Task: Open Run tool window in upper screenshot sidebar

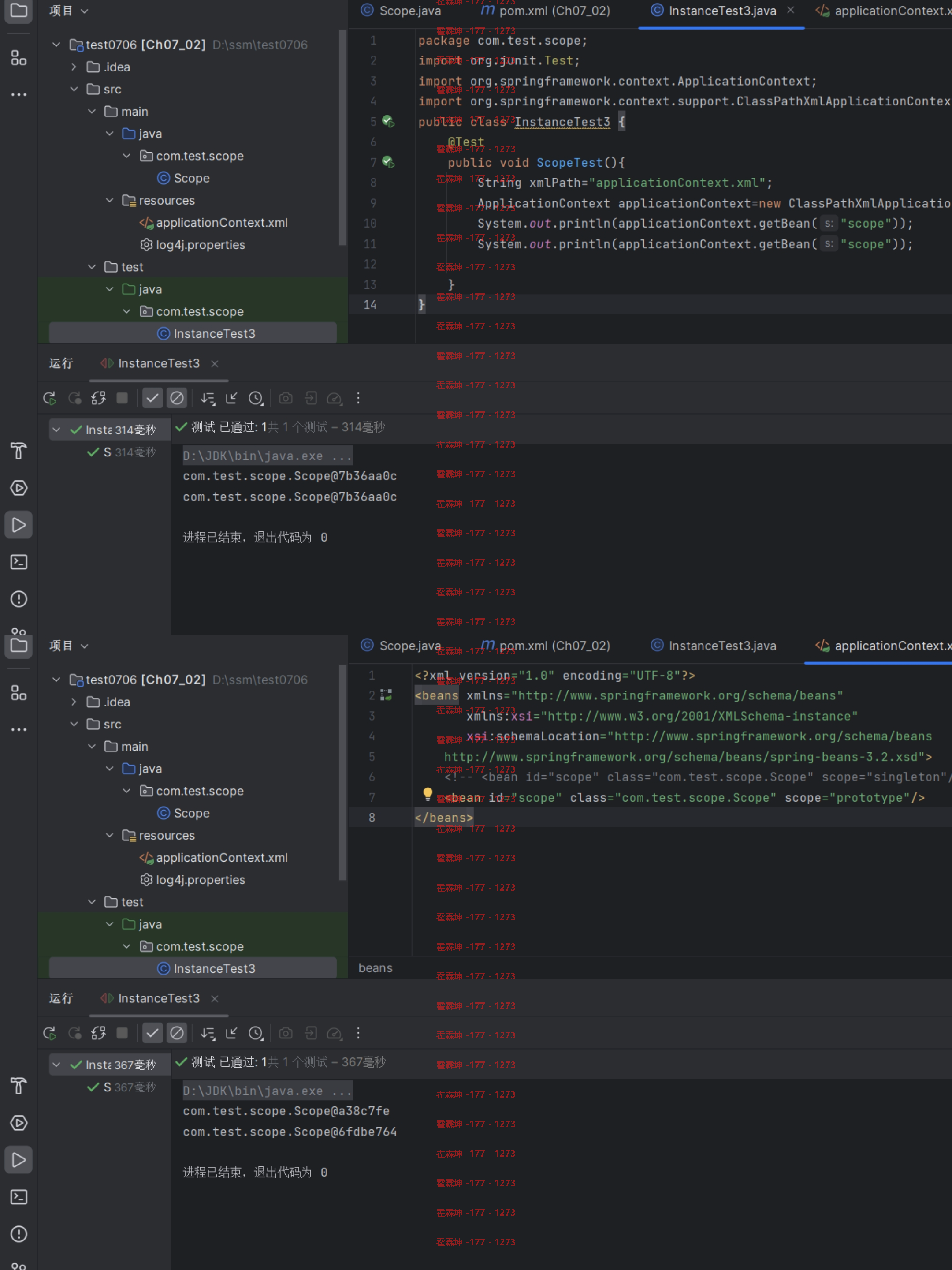Action: pos(19,525)
